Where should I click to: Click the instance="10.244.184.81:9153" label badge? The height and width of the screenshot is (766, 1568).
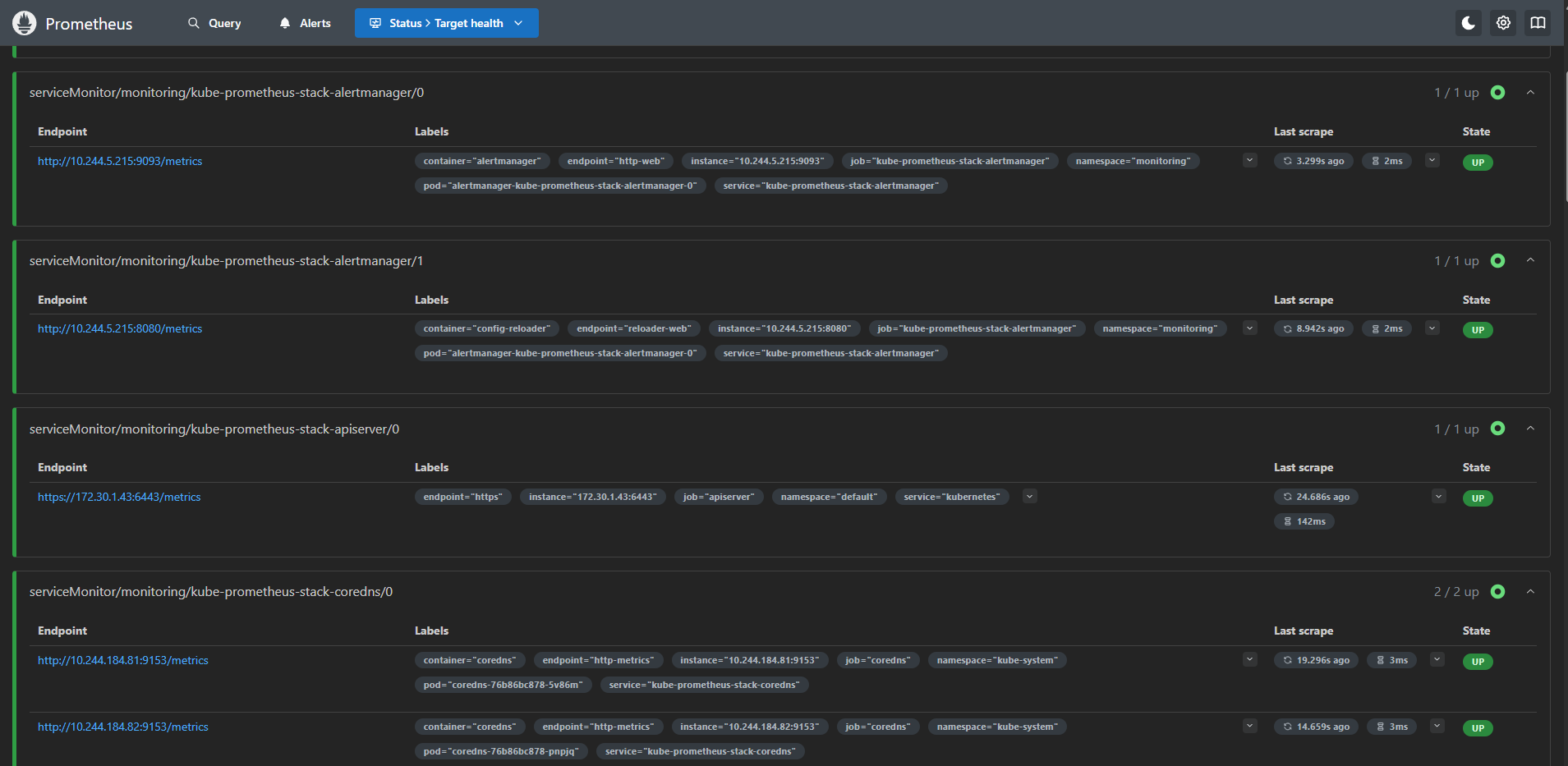click(750, 660)
